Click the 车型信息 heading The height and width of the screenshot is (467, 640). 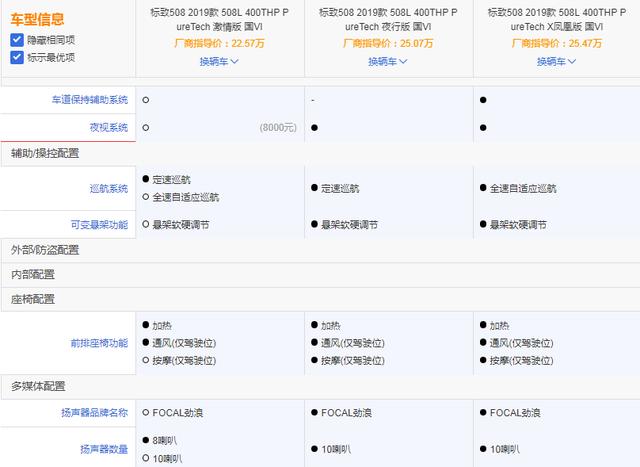point(37,19)
